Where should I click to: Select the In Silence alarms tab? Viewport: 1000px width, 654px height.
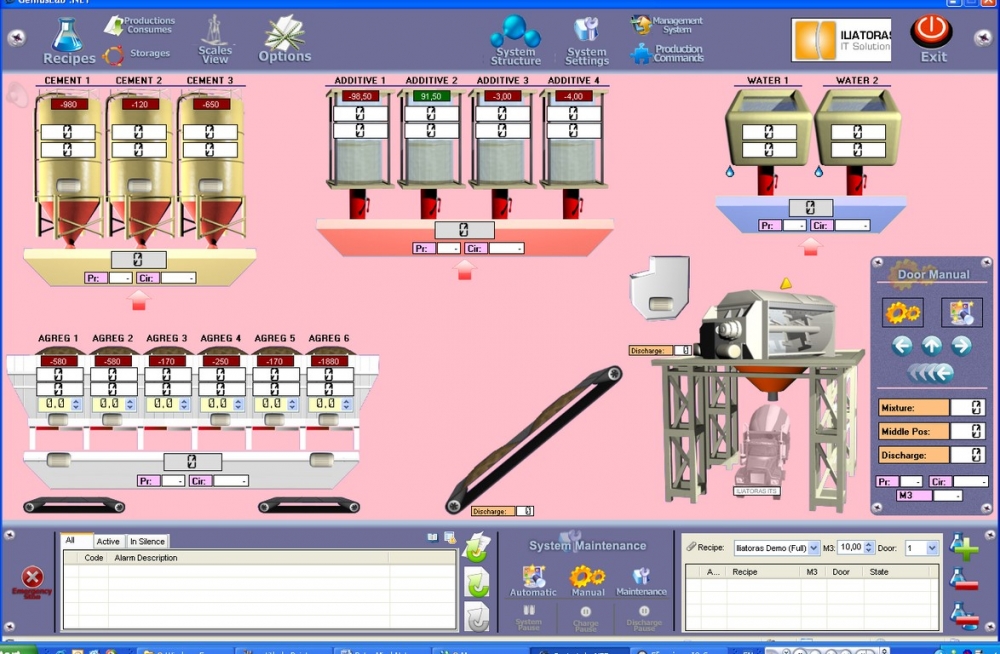(147, 541)
